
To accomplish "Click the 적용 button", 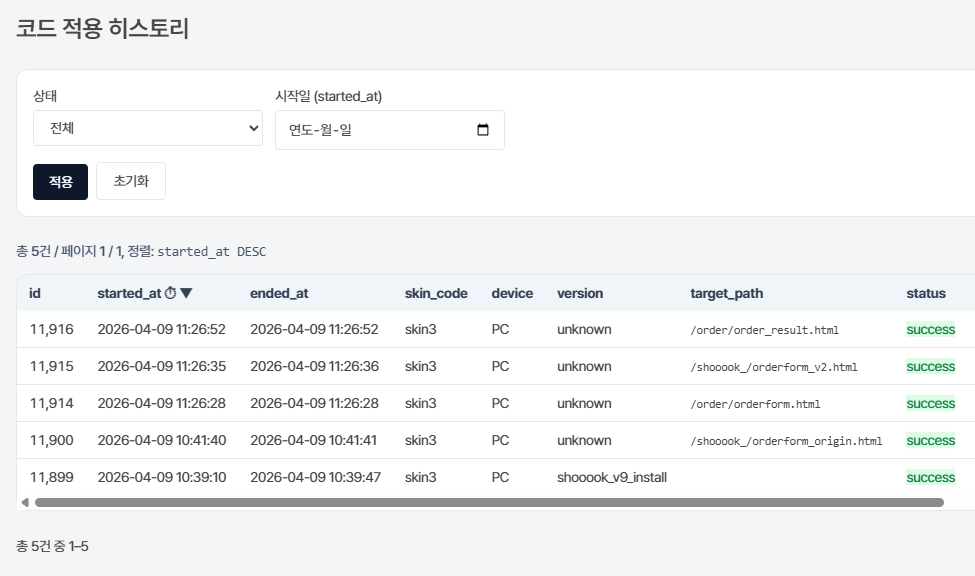I will coord(60,182).
